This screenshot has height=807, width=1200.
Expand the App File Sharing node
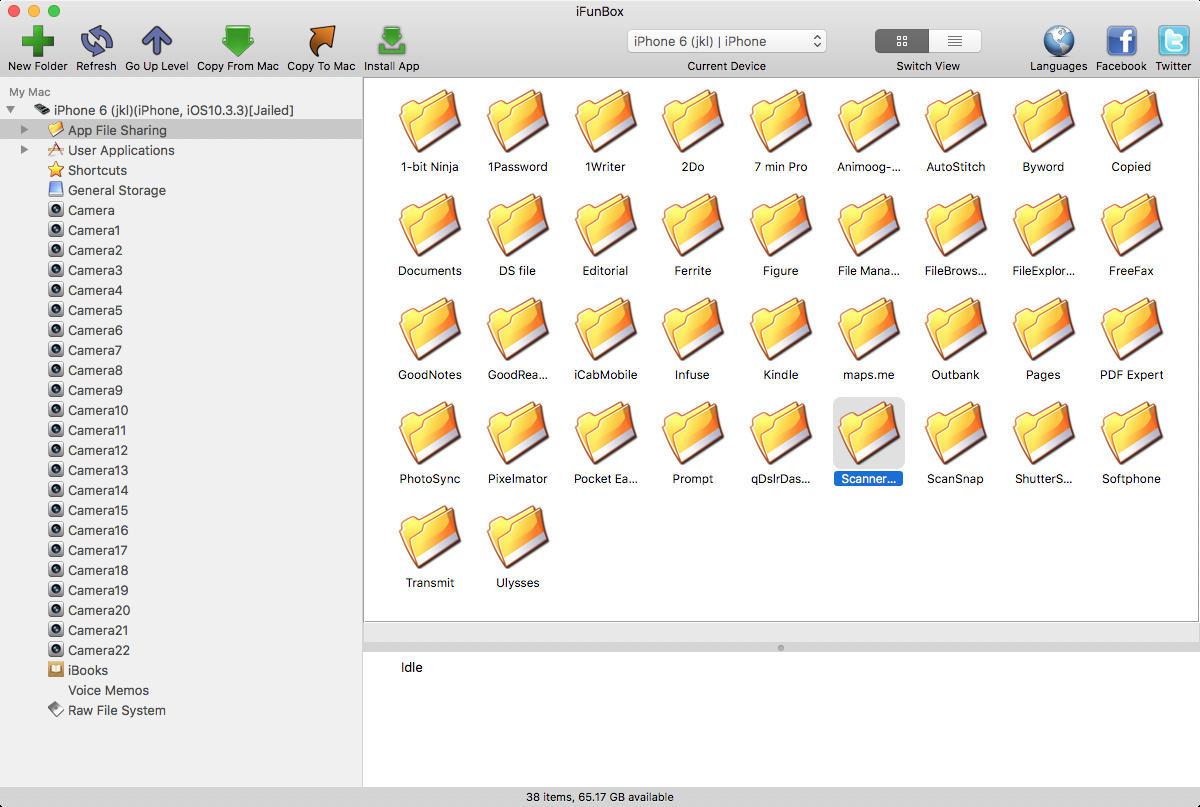pos(25,130)
